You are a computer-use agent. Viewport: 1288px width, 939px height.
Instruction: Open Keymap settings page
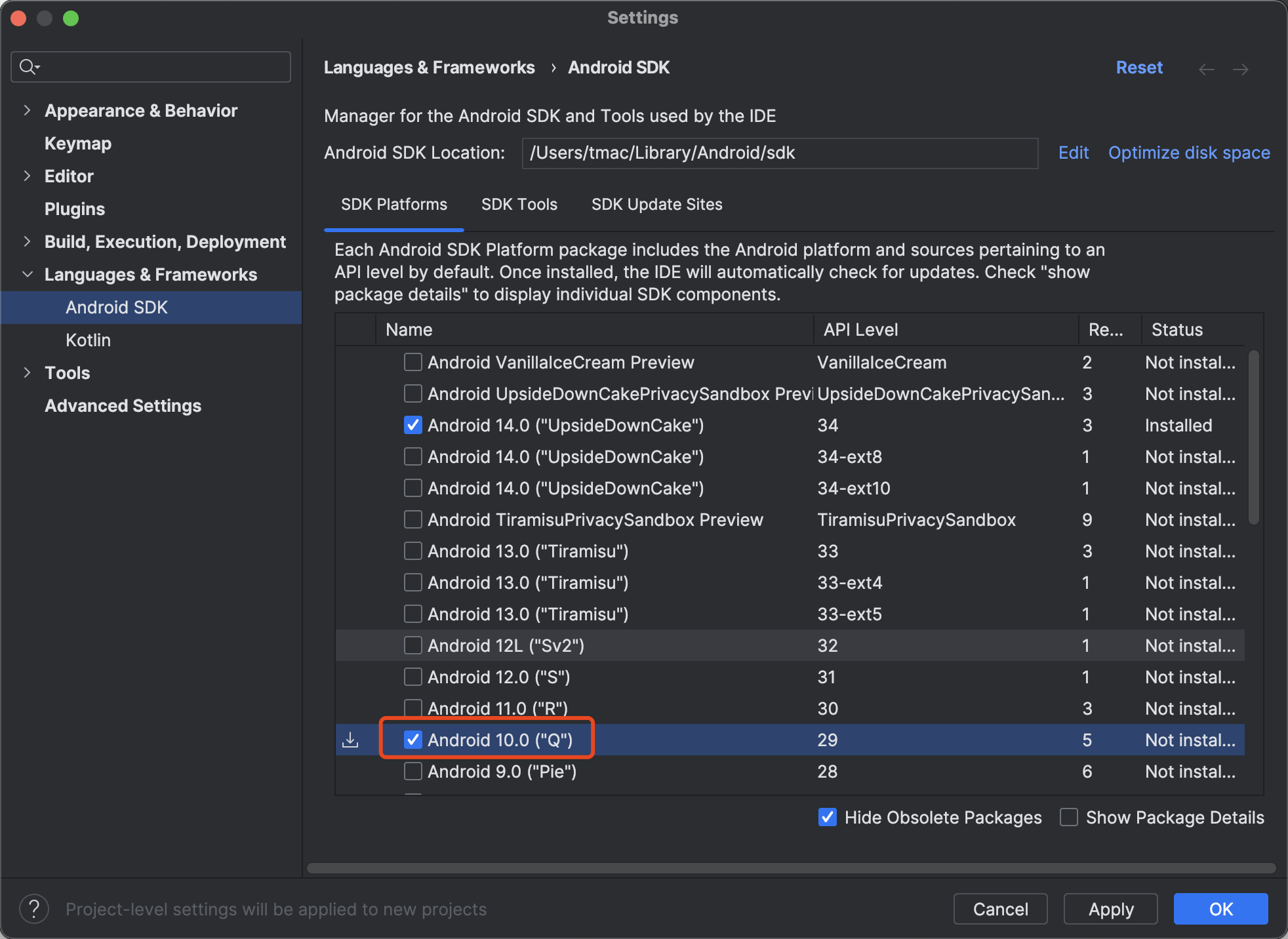point(78,143)
